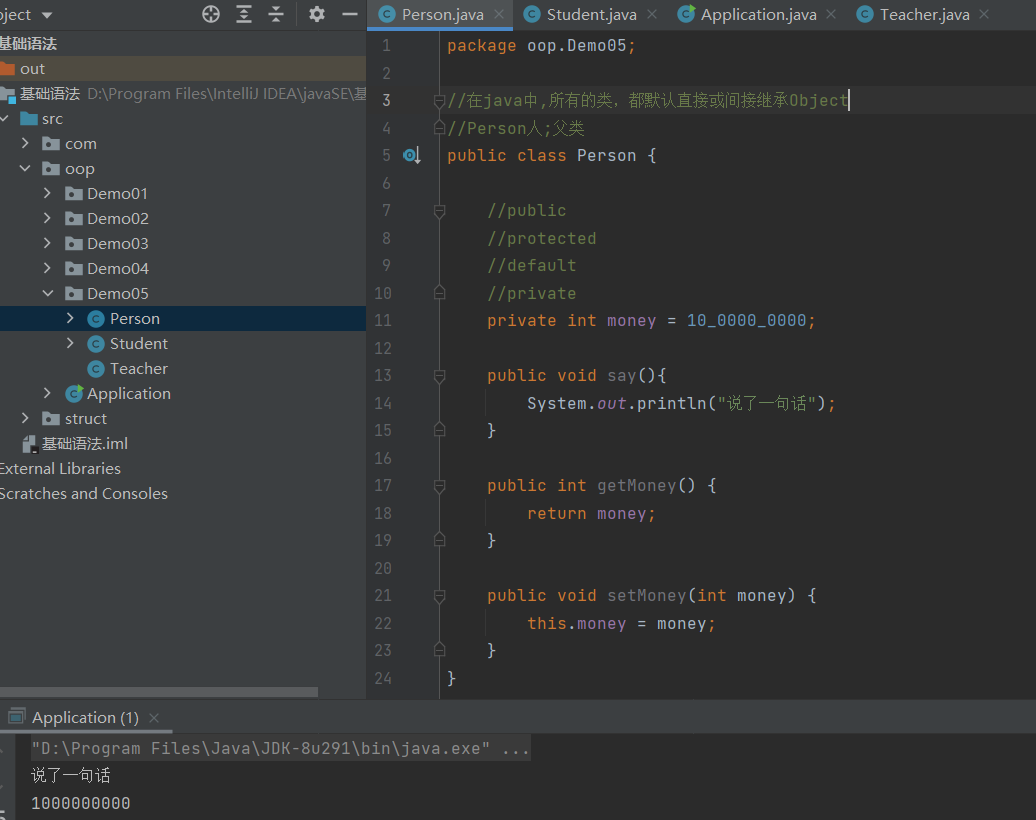Switch to the Student.java tab
The image size is (1036, 820).
click(590, 14)
